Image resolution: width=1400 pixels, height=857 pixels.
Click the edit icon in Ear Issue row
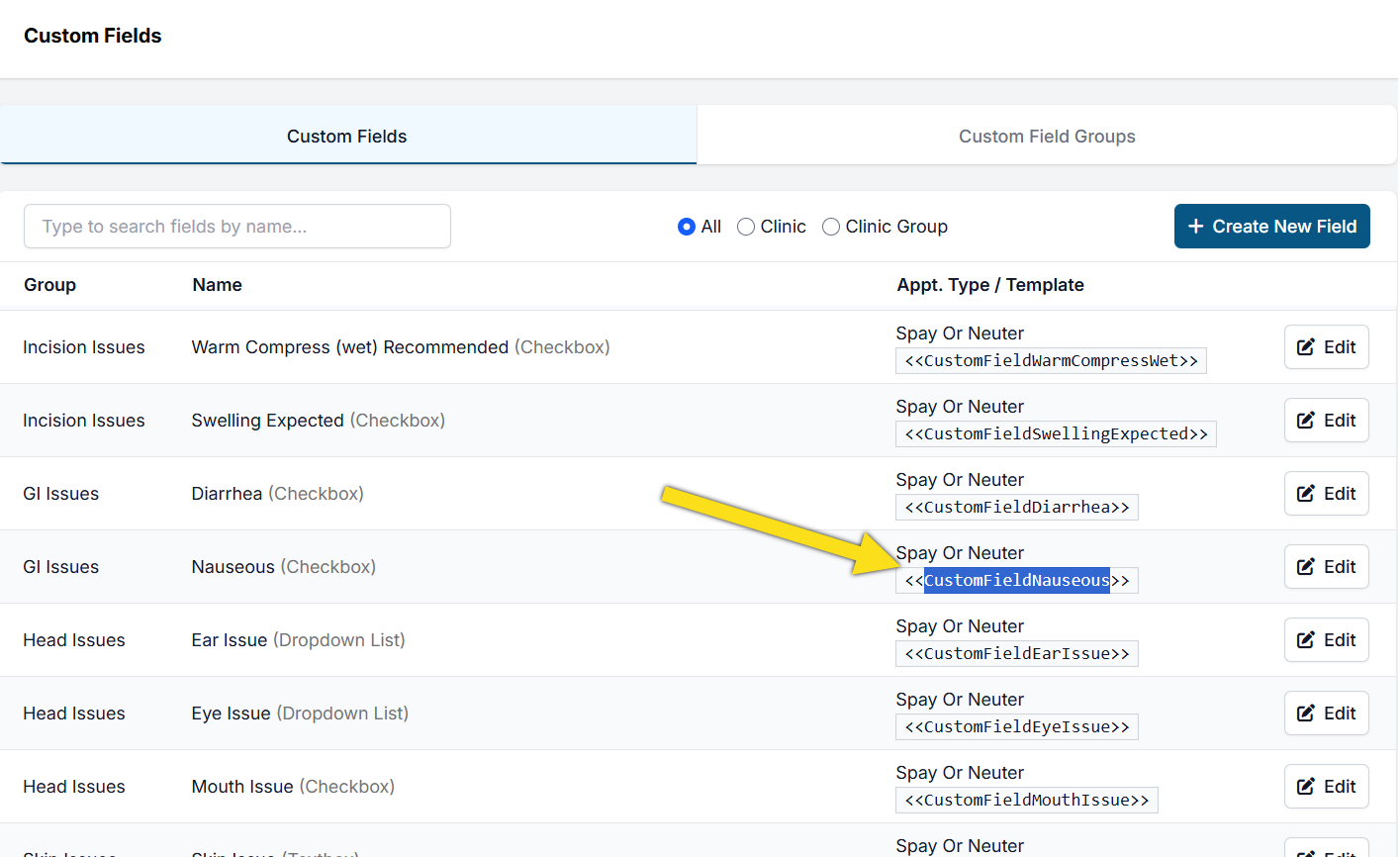pos(1306,640)
